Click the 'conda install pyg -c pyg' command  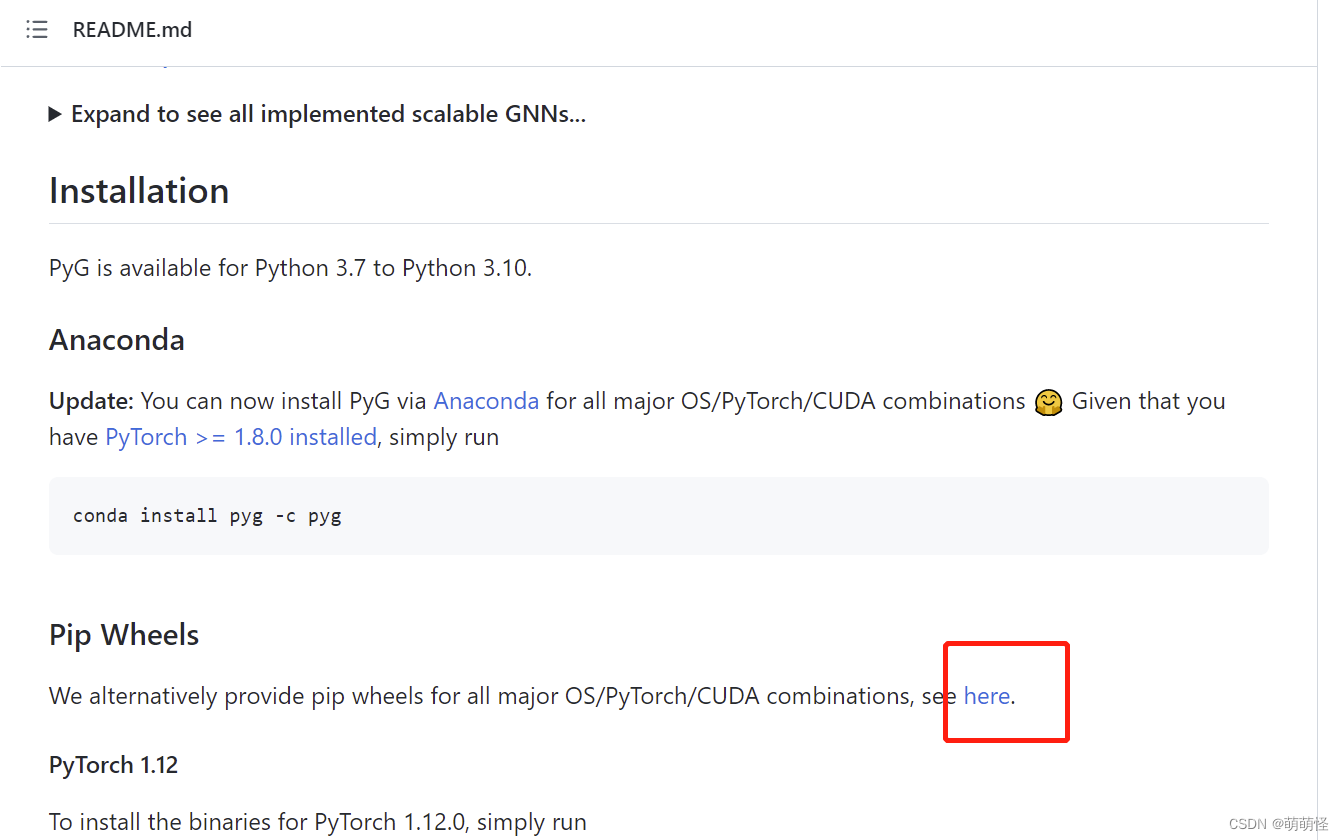pos(207,516)
